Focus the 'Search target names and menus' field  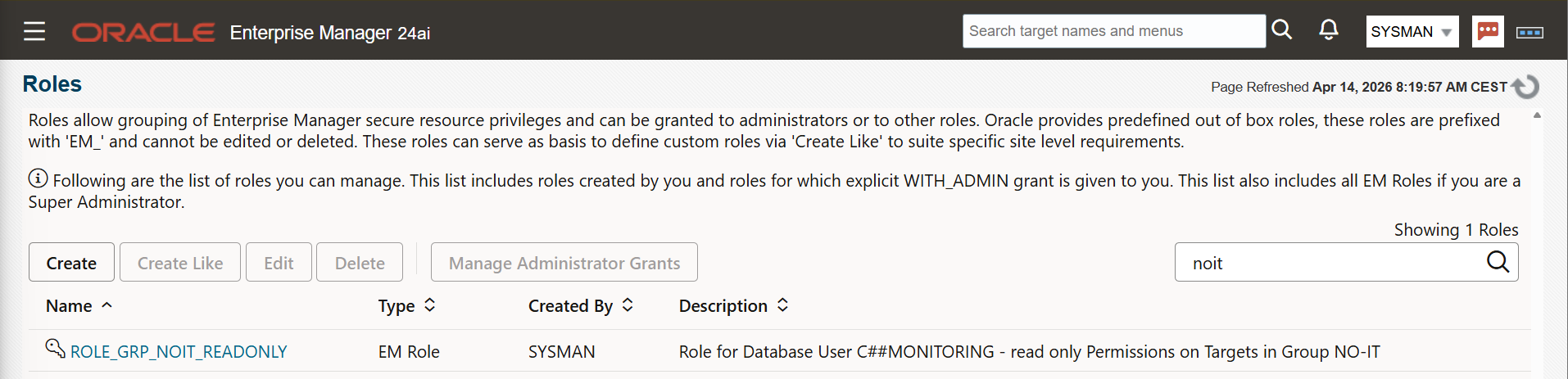[x=1114, y=31]
